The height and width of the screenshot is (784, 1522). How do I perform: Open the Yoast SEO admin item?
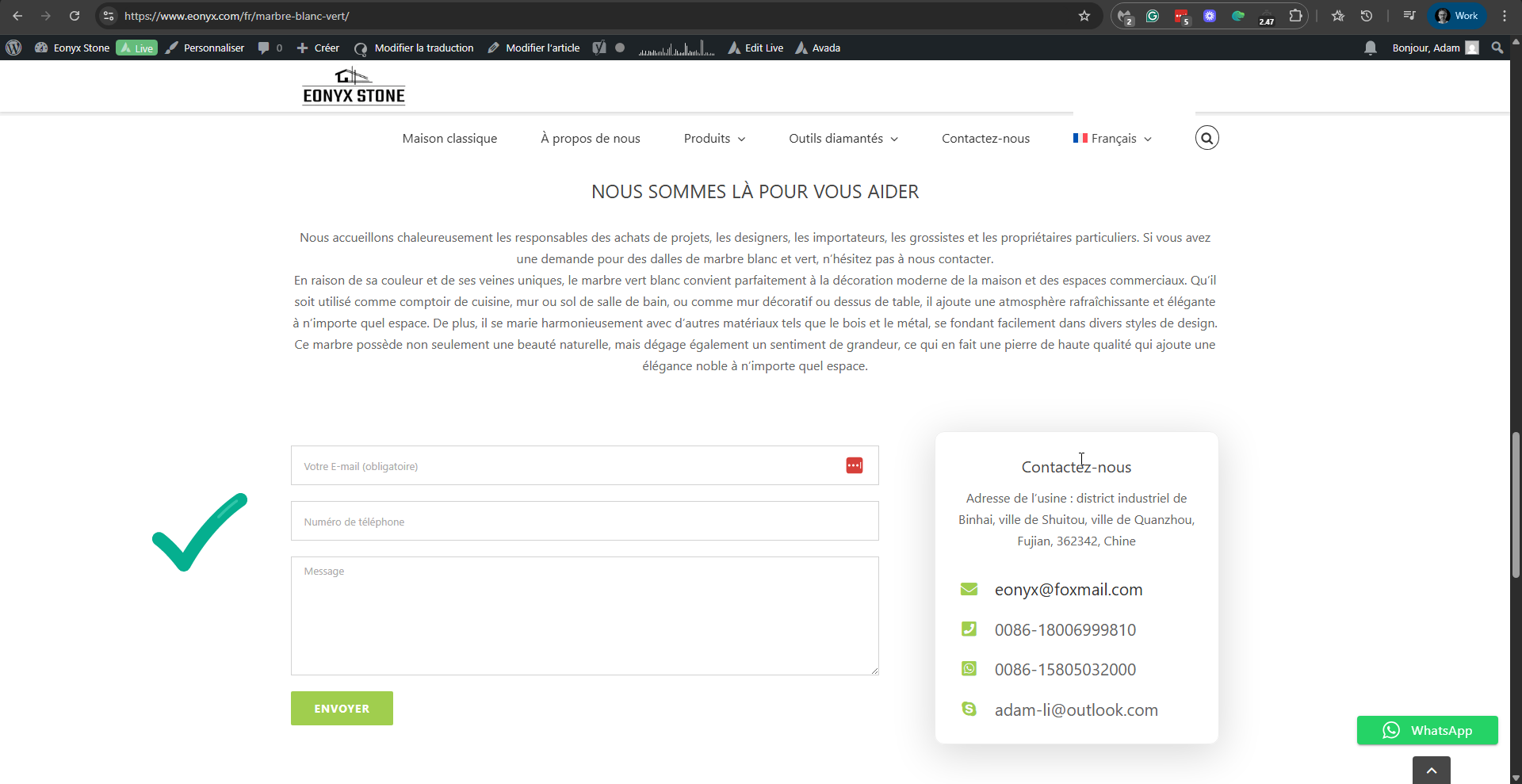608,48
